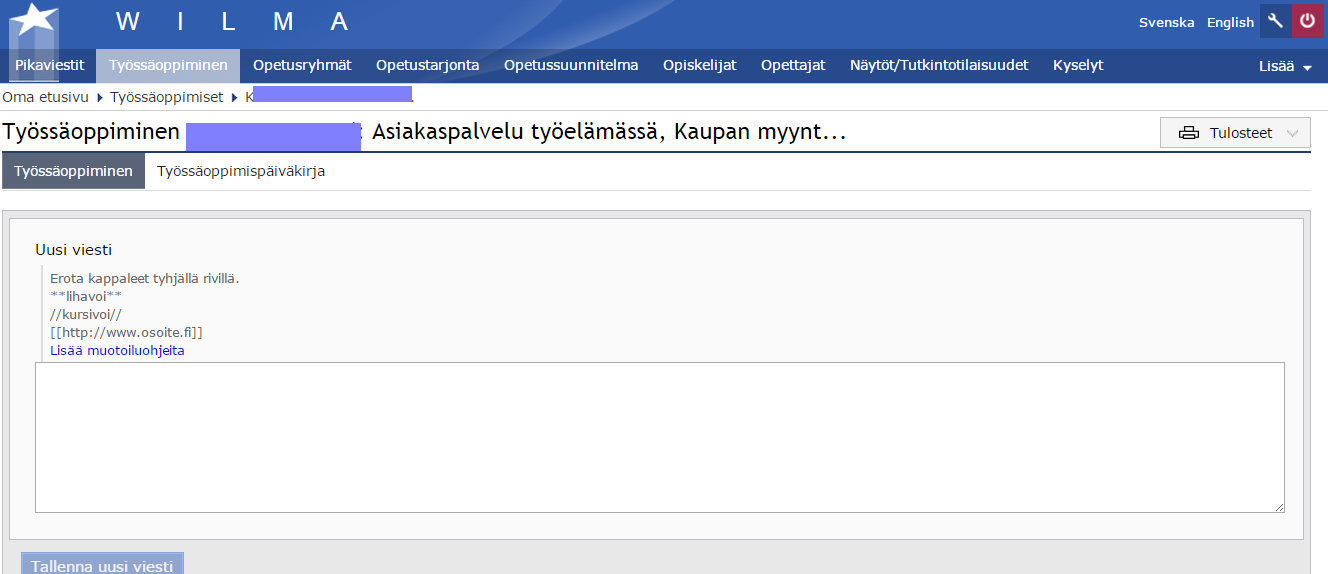Click the Oma etusivu breadcrumb
The height and width of the screenshot is (574, 1328).
[46, 97]
